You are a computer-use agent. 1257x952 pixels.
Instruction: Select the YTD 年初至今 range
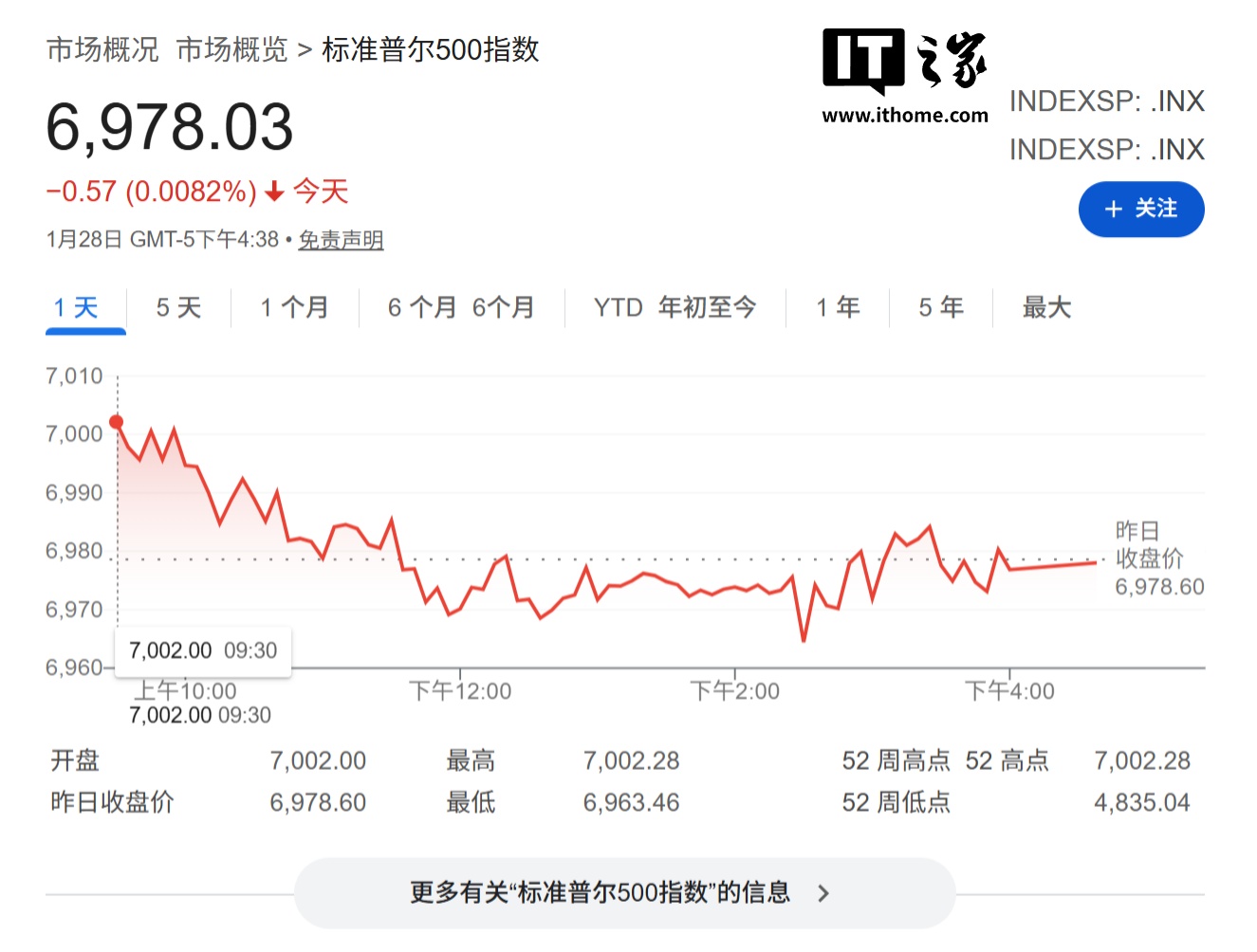[x=675, y=306]
